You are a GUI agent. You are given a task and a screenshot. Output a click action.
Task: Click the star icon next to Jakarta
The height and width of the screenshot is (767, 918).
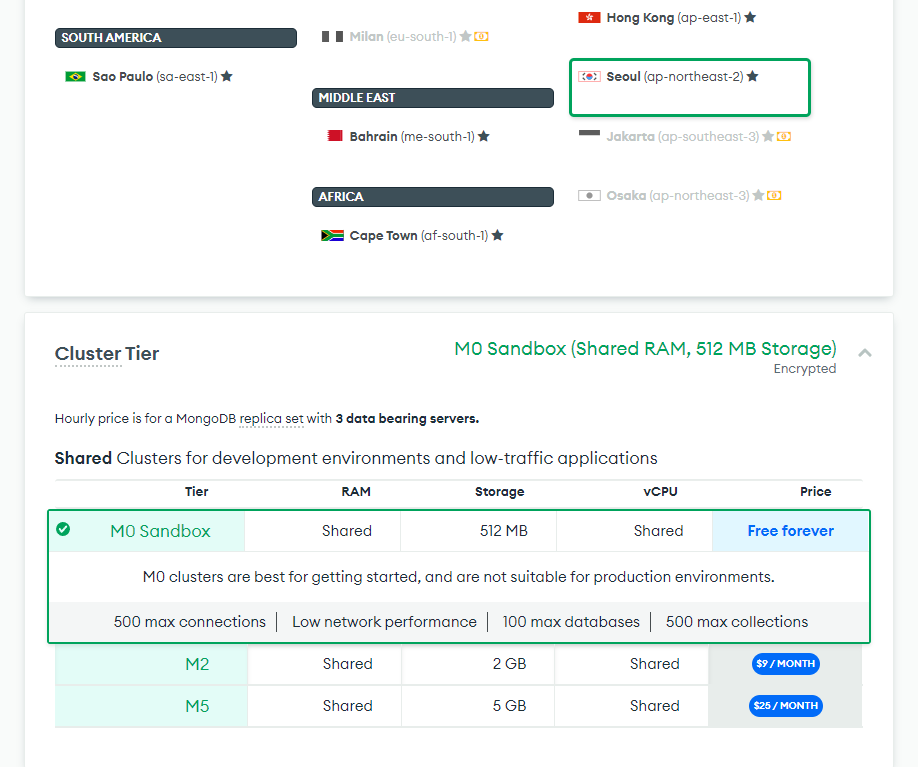click(768, 136)
